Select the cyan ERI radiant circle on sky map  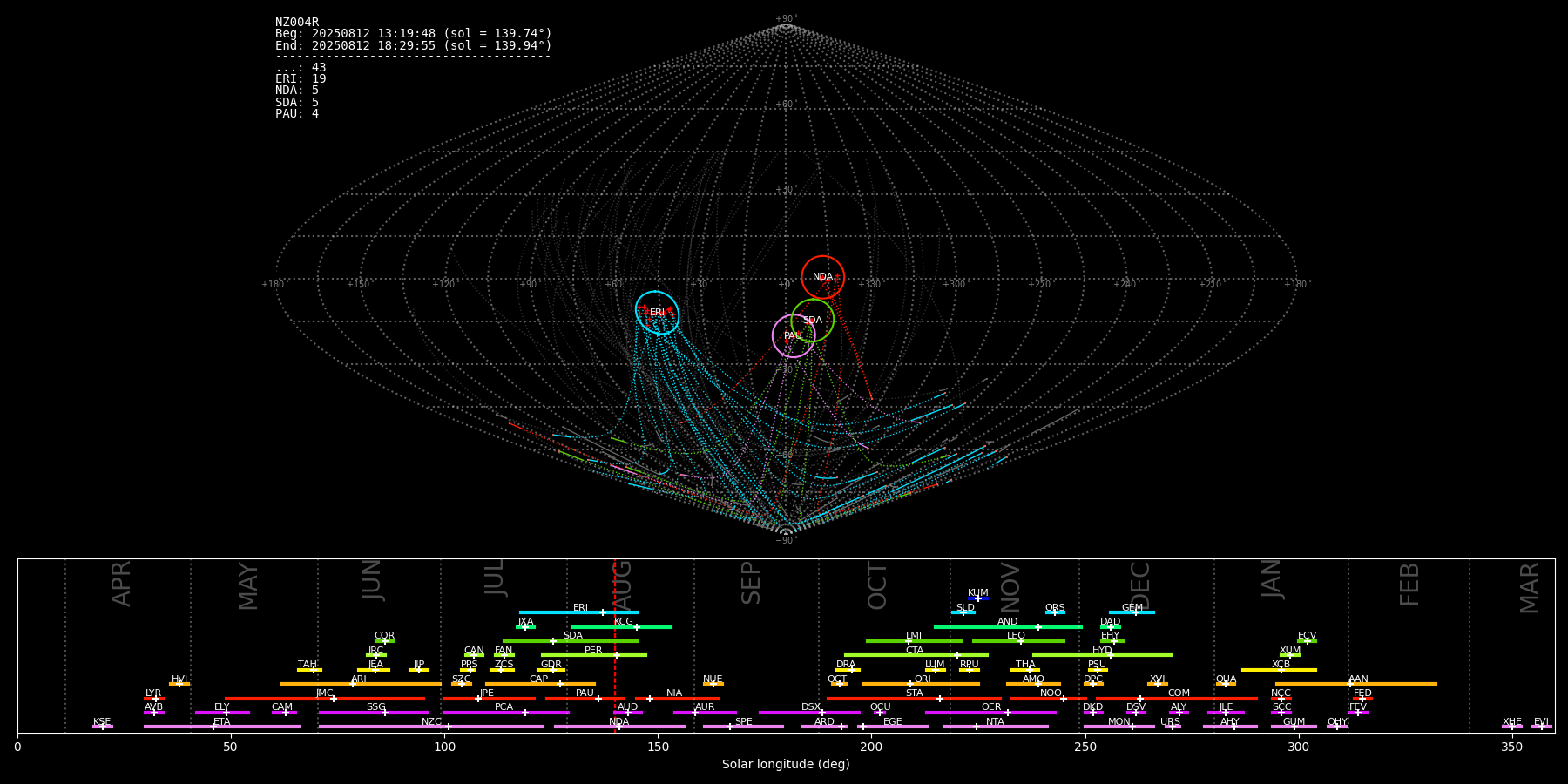657,313
